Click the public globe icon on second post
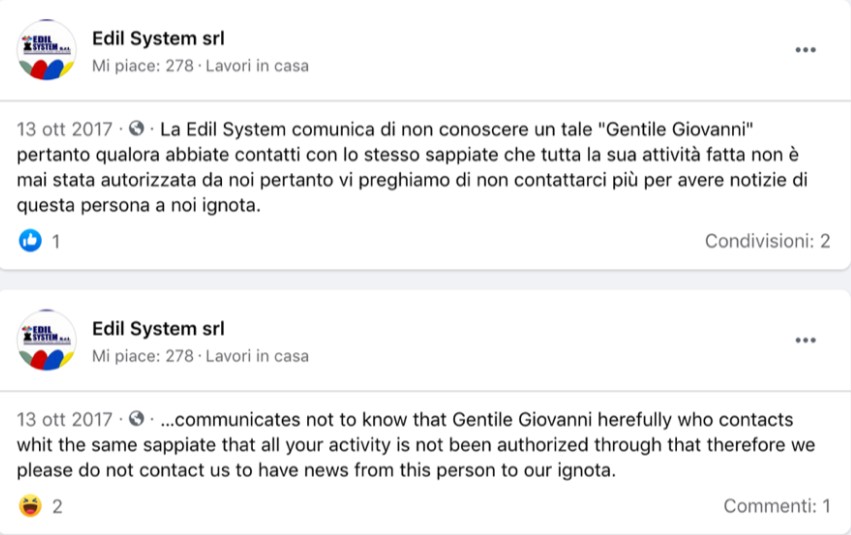Screen dimensions: 851x535 137,419
